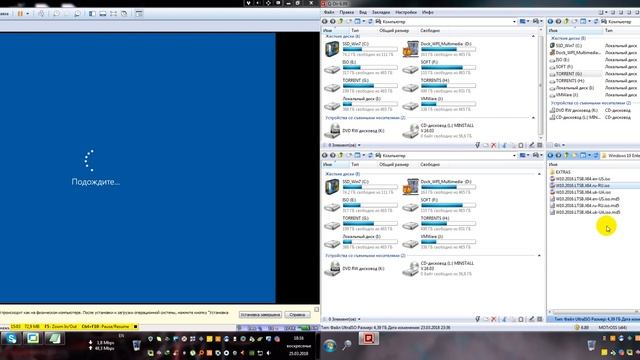Open EXTRAS folder in bottom-right pane
This screenshot has height=360, width=640.
coord(560,172)
